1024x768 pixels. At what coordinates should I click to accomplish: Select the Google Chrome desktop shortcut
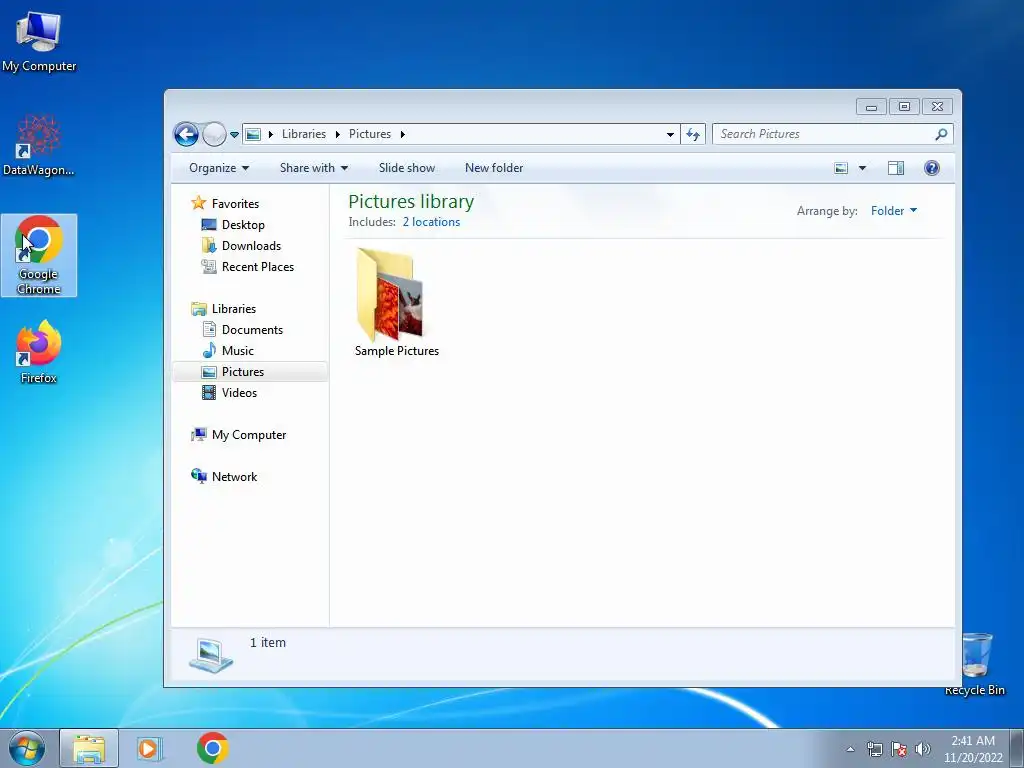tap(39, 255)
